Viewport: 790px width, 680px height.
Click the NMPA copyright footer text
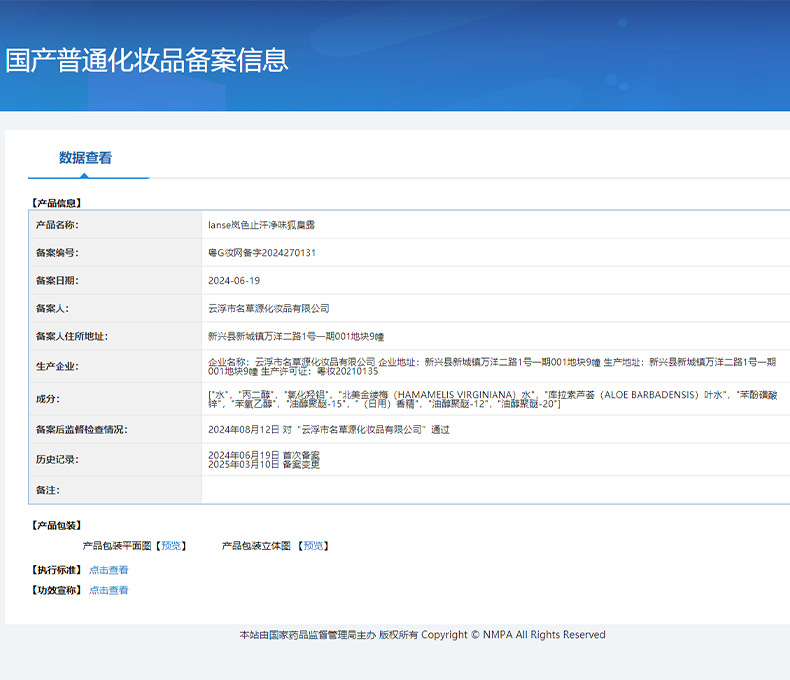(423, 635)
